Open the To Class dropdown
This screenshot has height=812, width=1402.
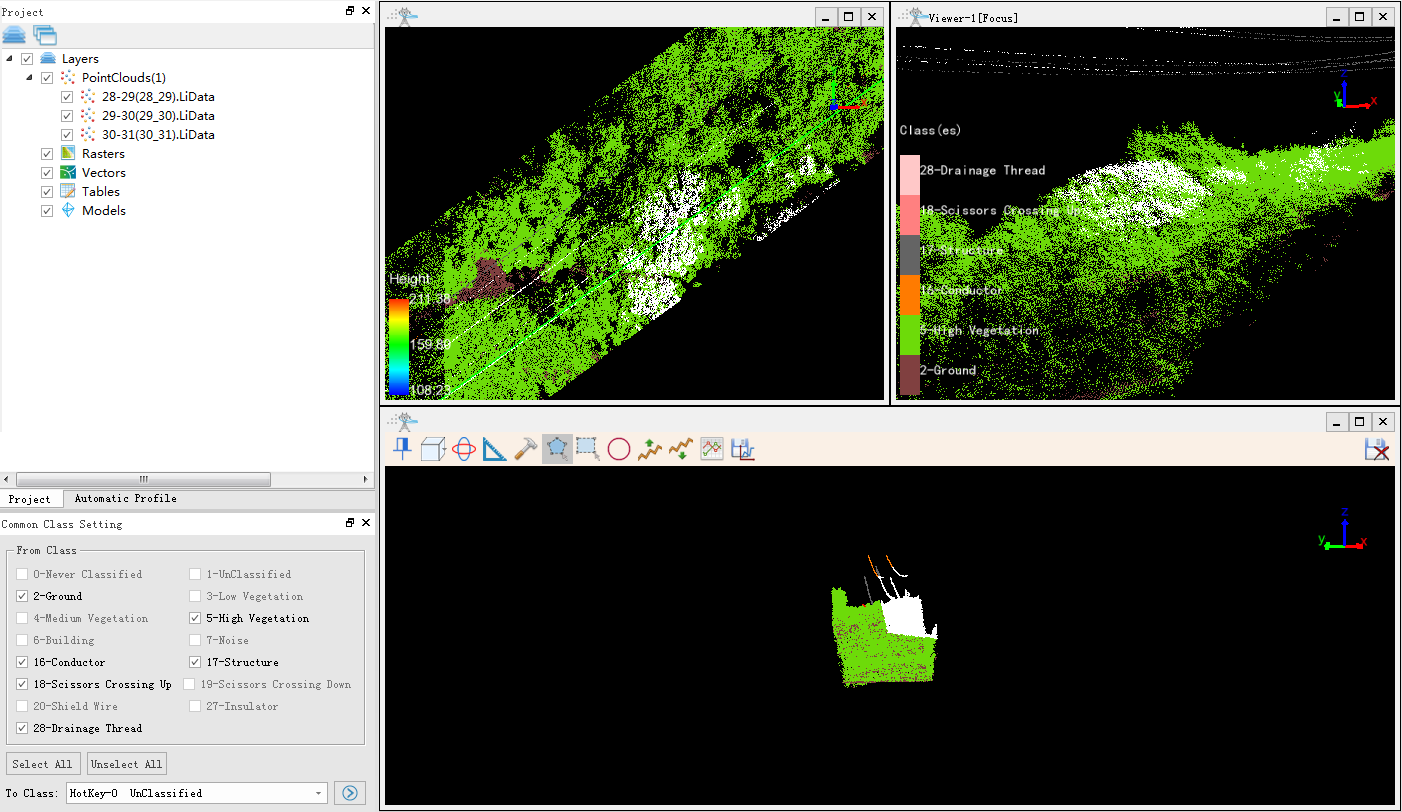click(320, 793)
